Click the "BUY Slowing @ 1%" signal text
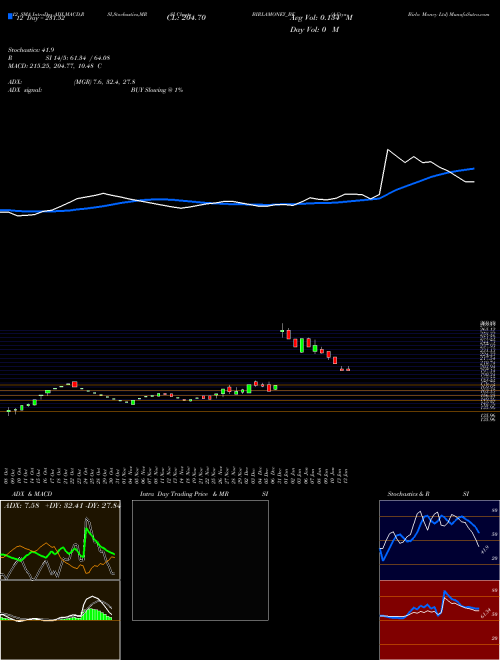 click(x=157, y=90)
